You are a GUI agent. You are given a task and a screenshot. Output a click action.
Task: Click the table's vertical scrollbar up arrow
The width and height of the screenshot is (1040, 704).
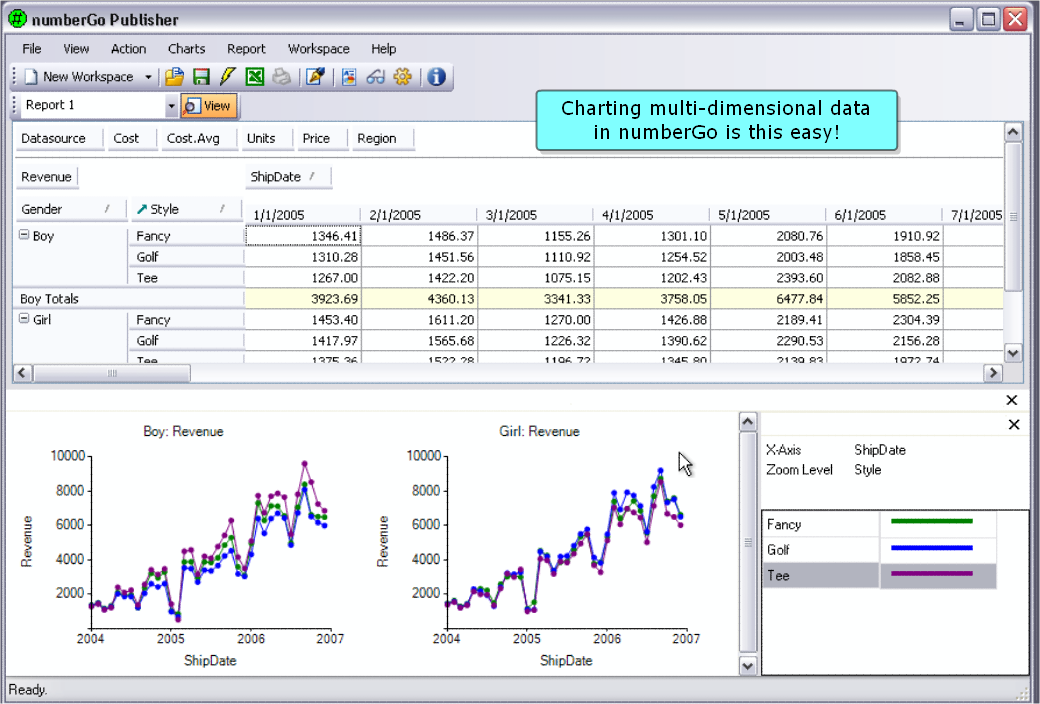coord(1012,132)
